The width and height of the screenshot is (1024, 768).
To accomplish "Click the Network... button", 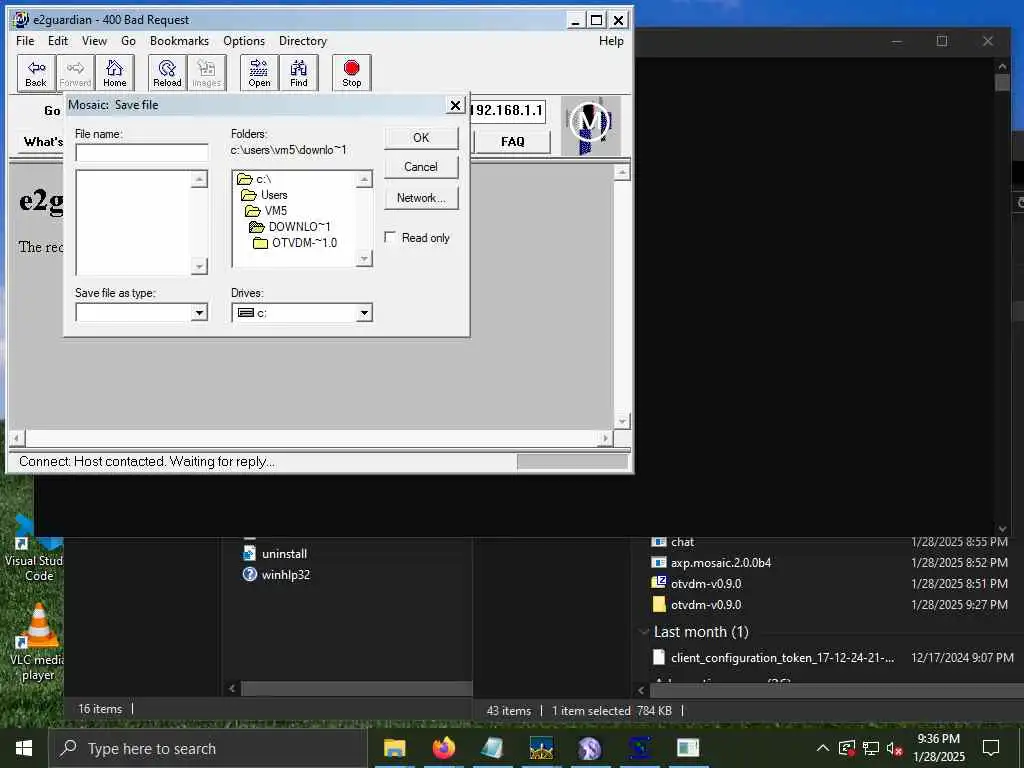I will coord(421,198).
